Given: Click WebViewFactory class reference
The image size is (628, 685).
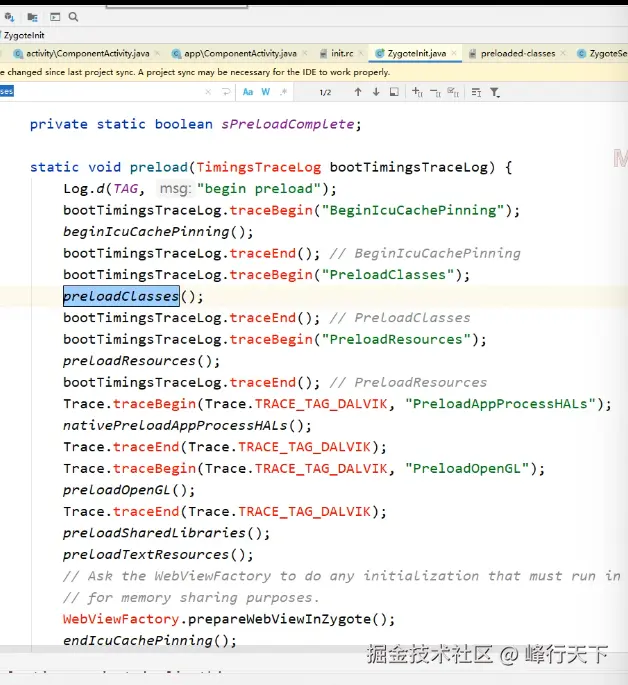Looking at the screenshot, I should tap(121, 619).
